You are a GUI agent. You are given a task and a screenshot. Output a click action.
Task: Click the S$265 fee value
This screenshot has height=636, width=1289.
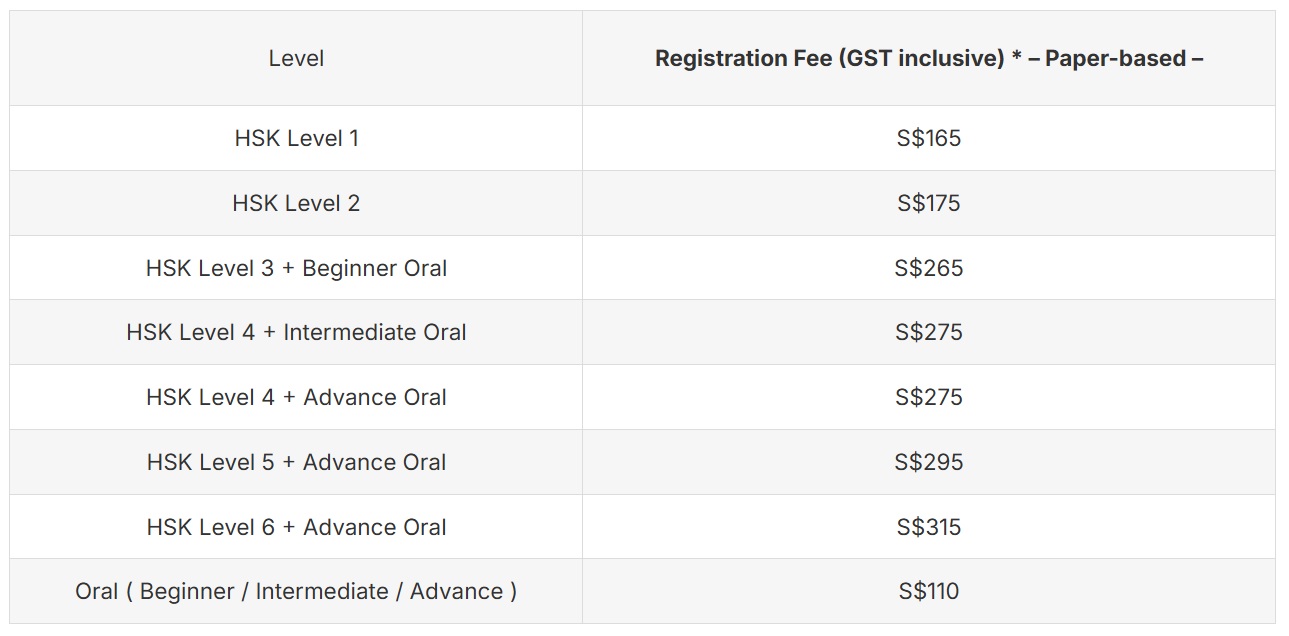point(928,268)
